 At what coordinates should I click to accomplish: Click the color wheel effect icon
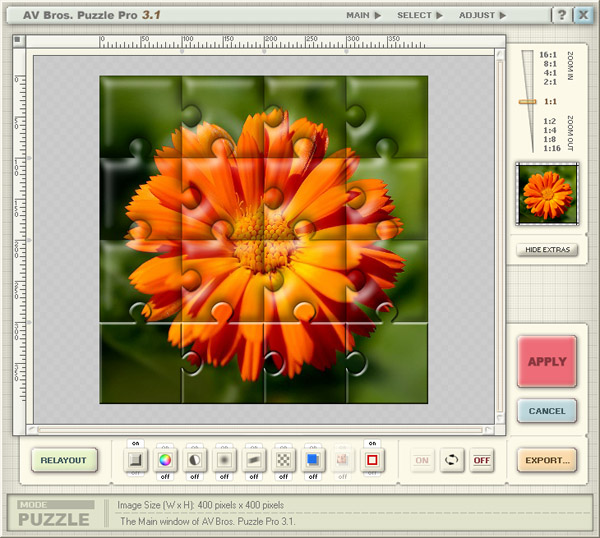166,460
